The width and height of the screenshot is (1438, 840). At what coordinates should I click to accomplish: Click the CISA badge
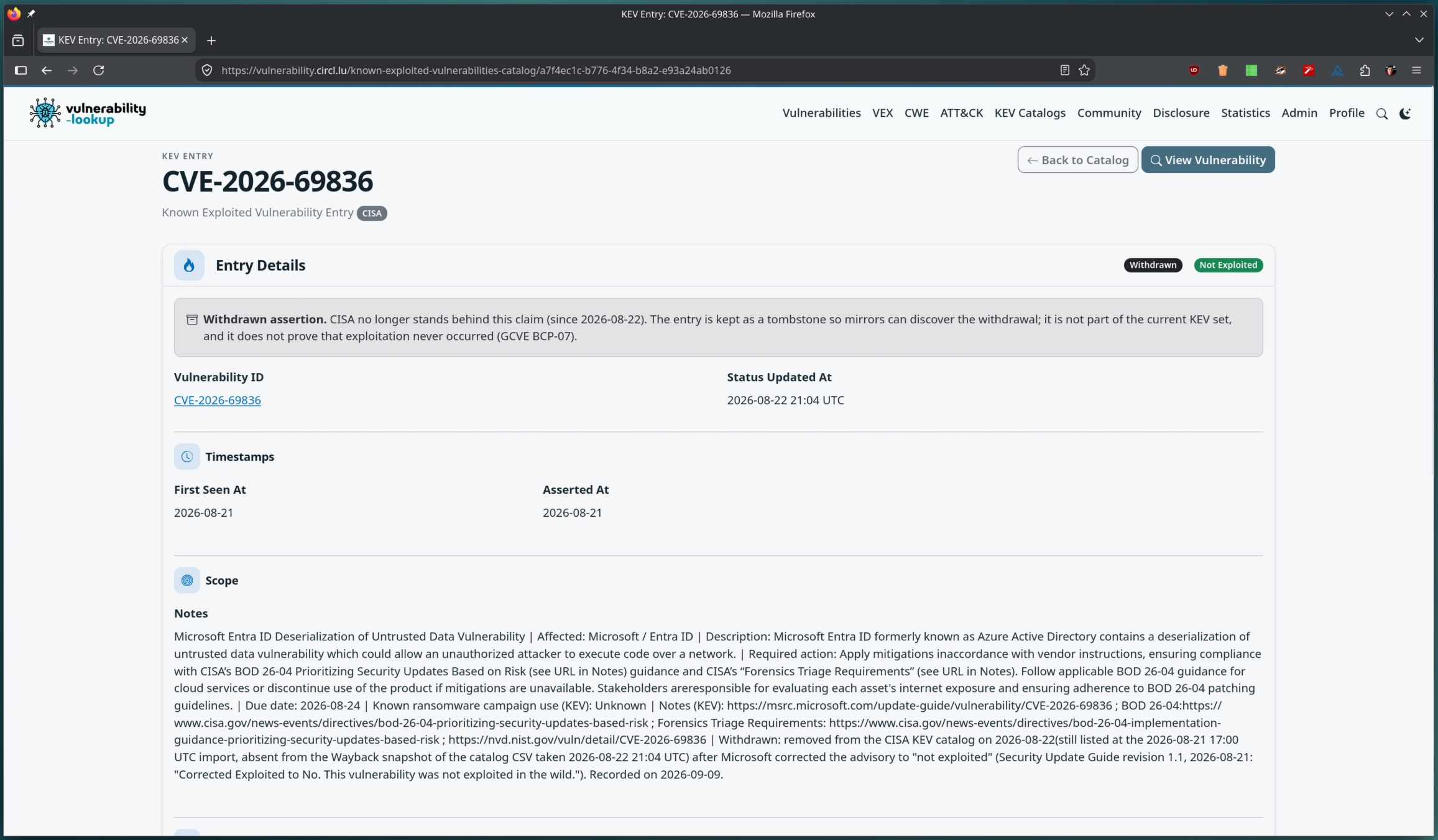[372, 213]
